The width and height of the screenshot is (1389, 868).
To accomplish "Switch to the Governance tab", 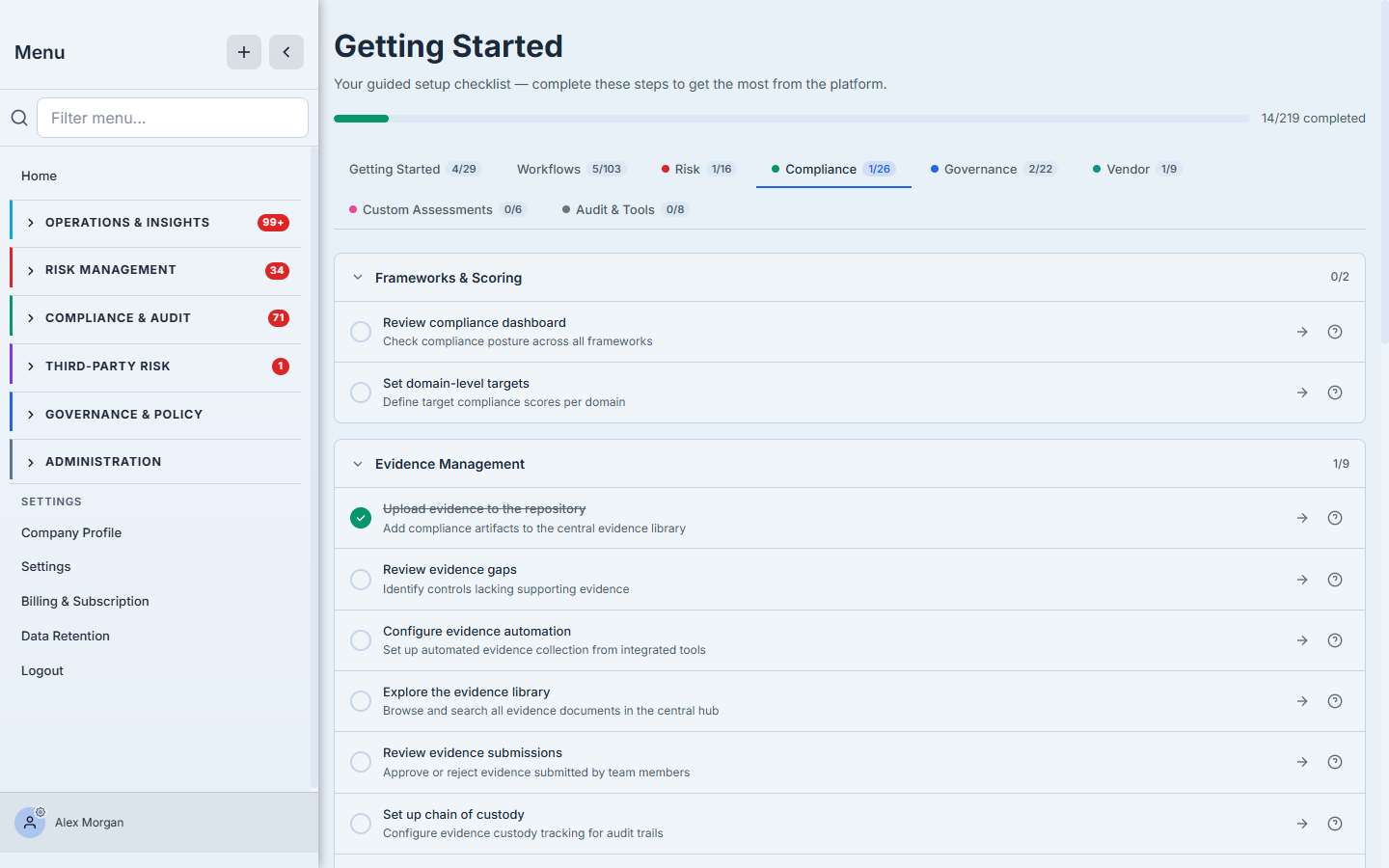I will pos(994,169).
